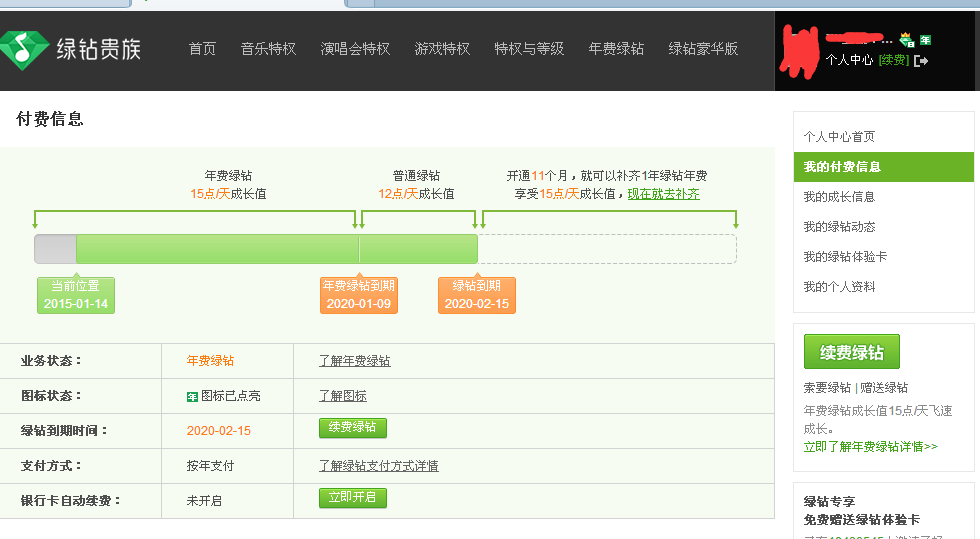Click the 免费赠送绿钻体验卡 heading
980x539 pixels.
tap(861, 520)
